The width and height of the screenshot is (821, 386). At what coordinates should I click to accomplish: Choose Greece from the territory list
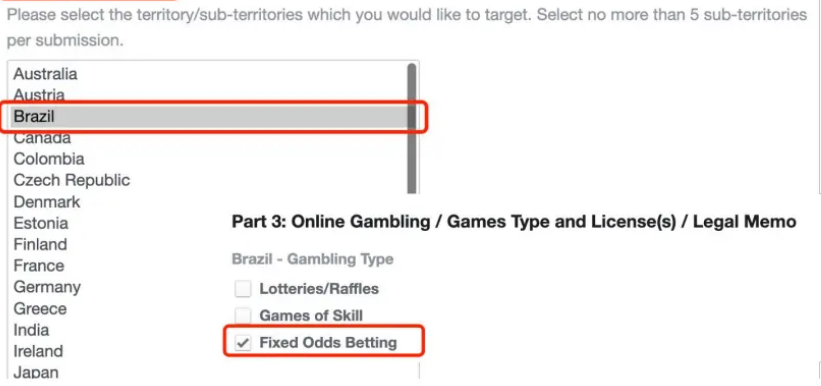pyautogui.click(x=40, y=308)
